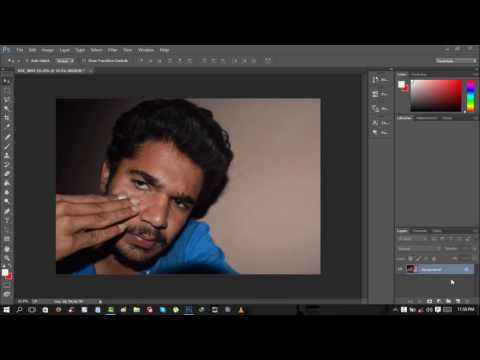Swap foreground and background colors
480x360 pixels.
pos(10,266)
